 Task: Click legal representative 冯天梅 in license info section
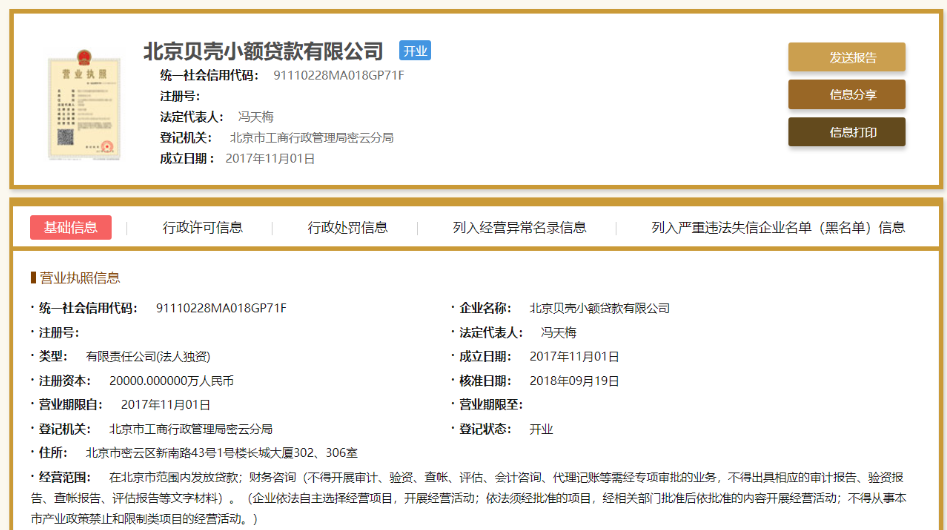559,333
